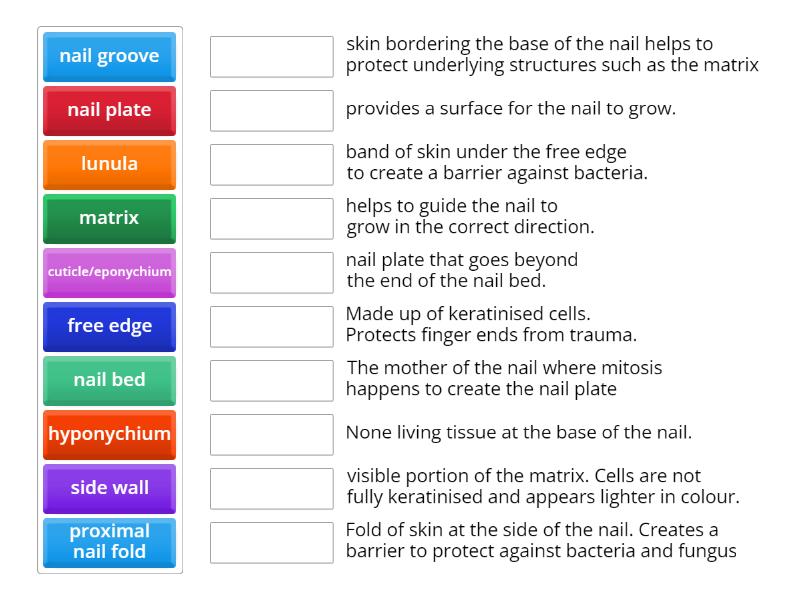The image size is (800, 600).
Task: Click the description about skin bordering the nail base
Action: point(500,55)
